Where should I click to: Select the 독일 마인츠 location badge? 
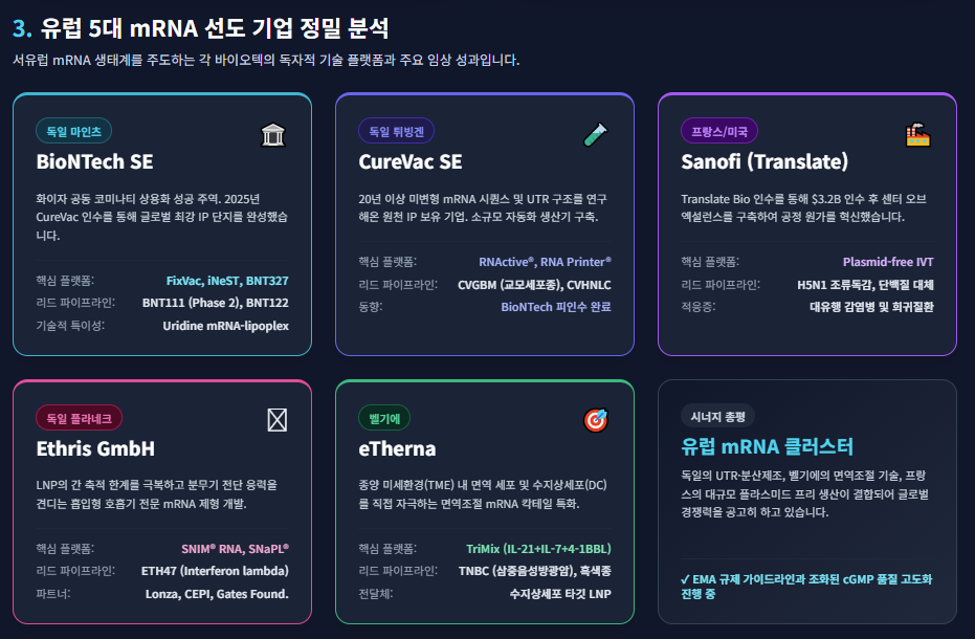coord(74,131)
